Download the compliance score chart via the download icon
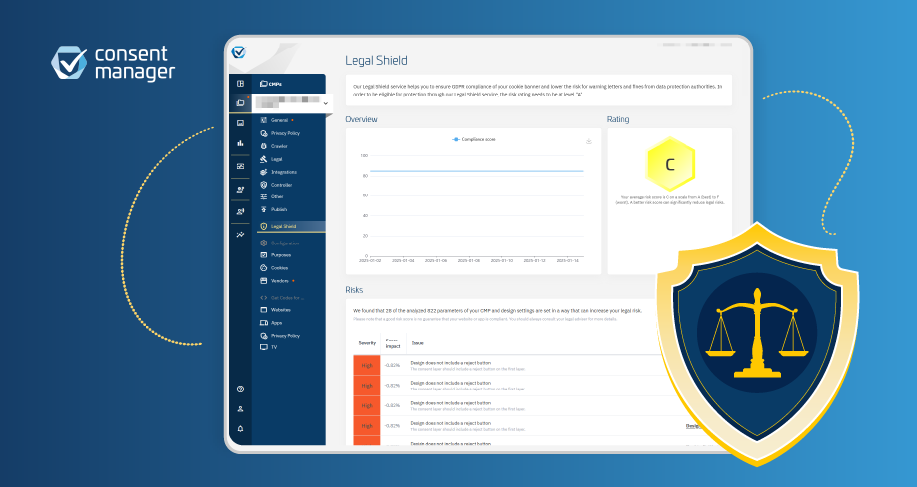This screenshot has height=487, width=917. pyautogui.click(x=589, y=141)
